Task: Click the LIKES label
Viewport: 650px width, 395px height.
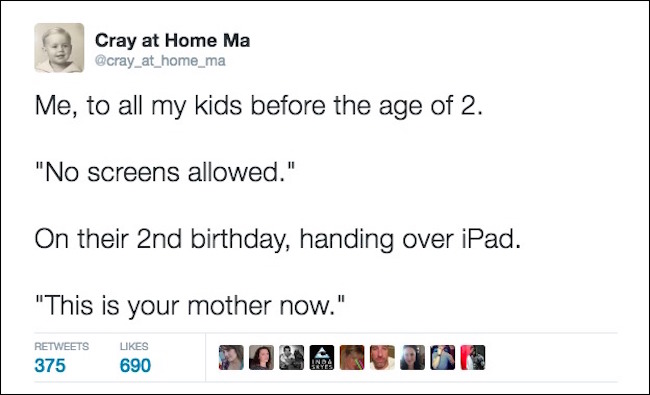Action: click(134, 346)
